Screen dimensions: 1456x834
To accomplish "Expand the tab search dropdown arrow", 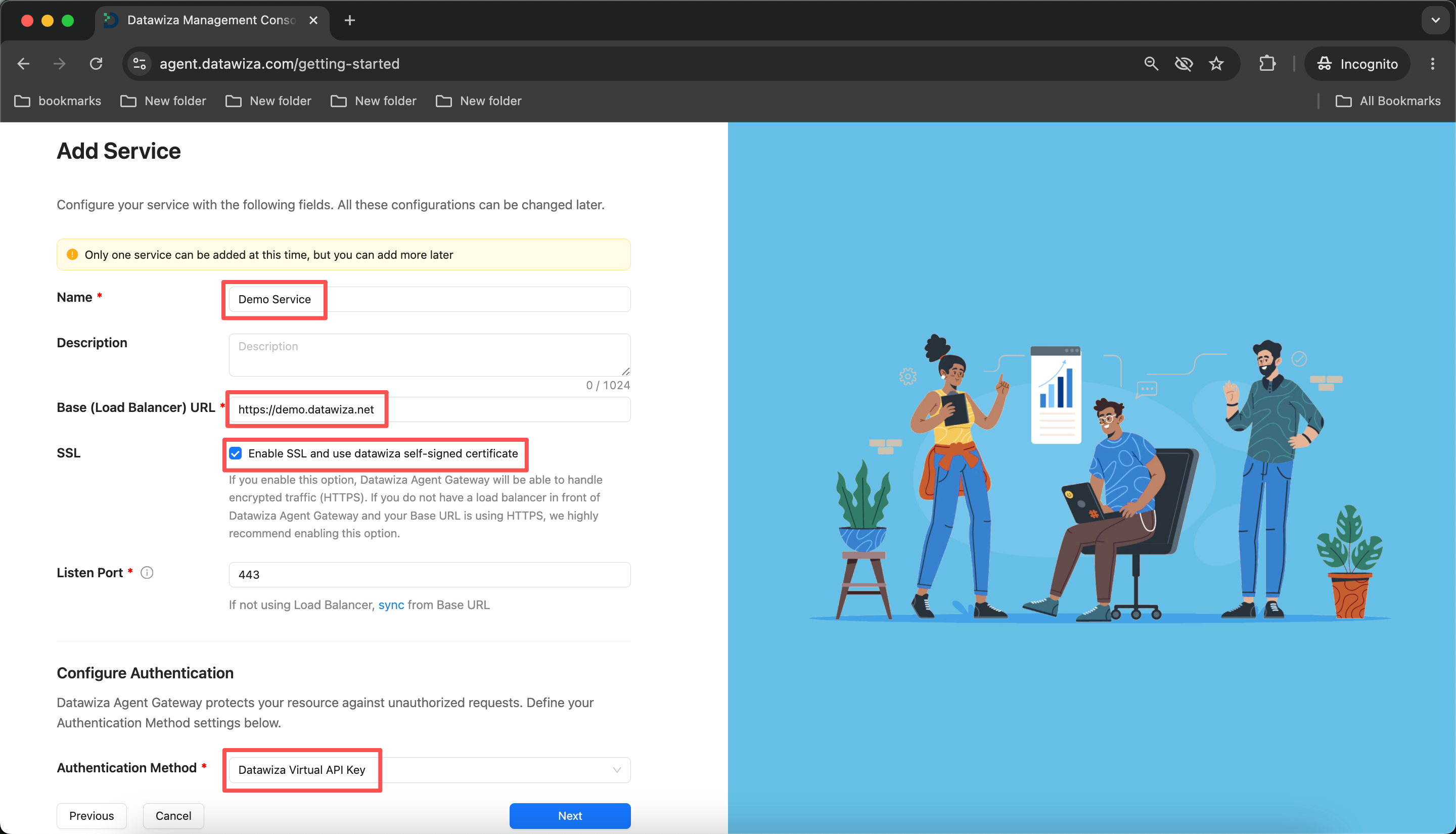I will (1435, 21).
